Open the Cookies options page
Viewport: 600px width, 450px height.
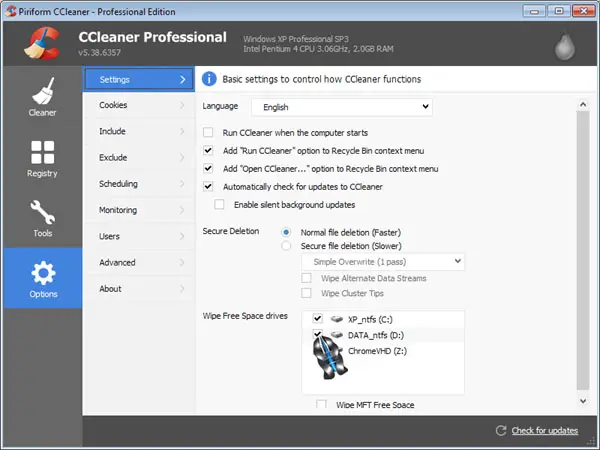pyautogui.click(x=139, y=105)
